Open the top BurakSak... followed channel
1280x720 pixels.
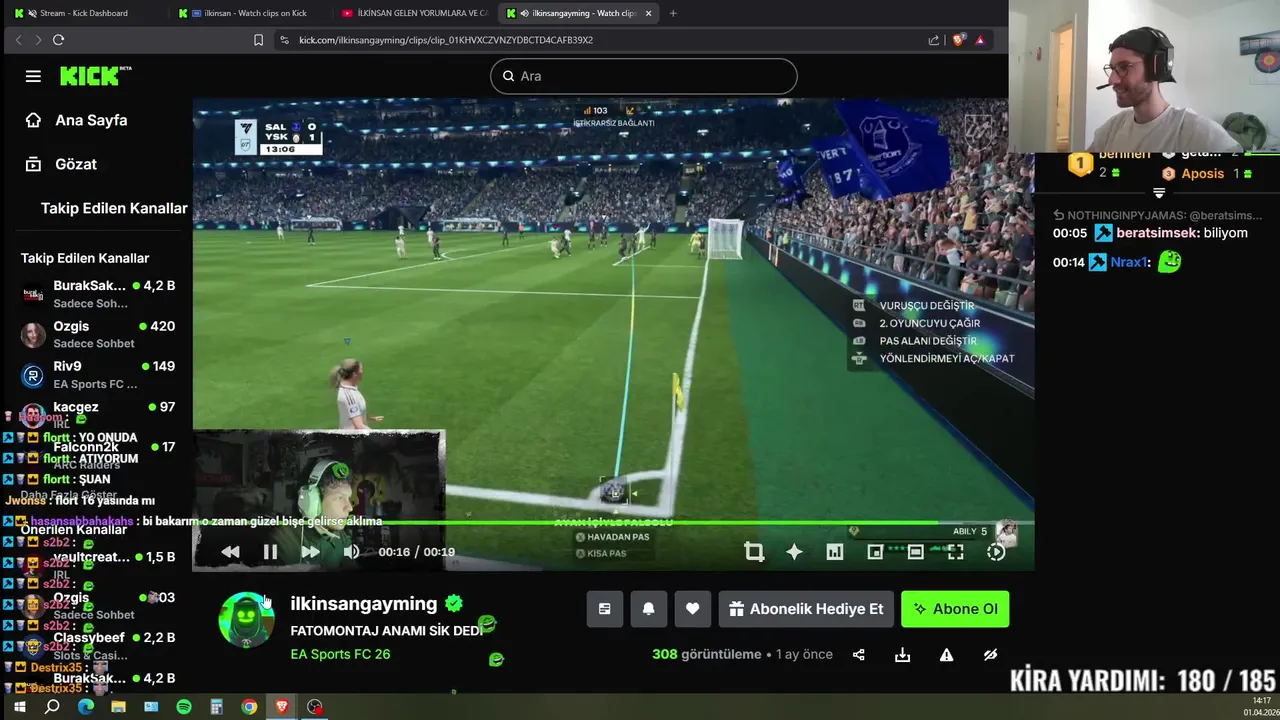98,294
